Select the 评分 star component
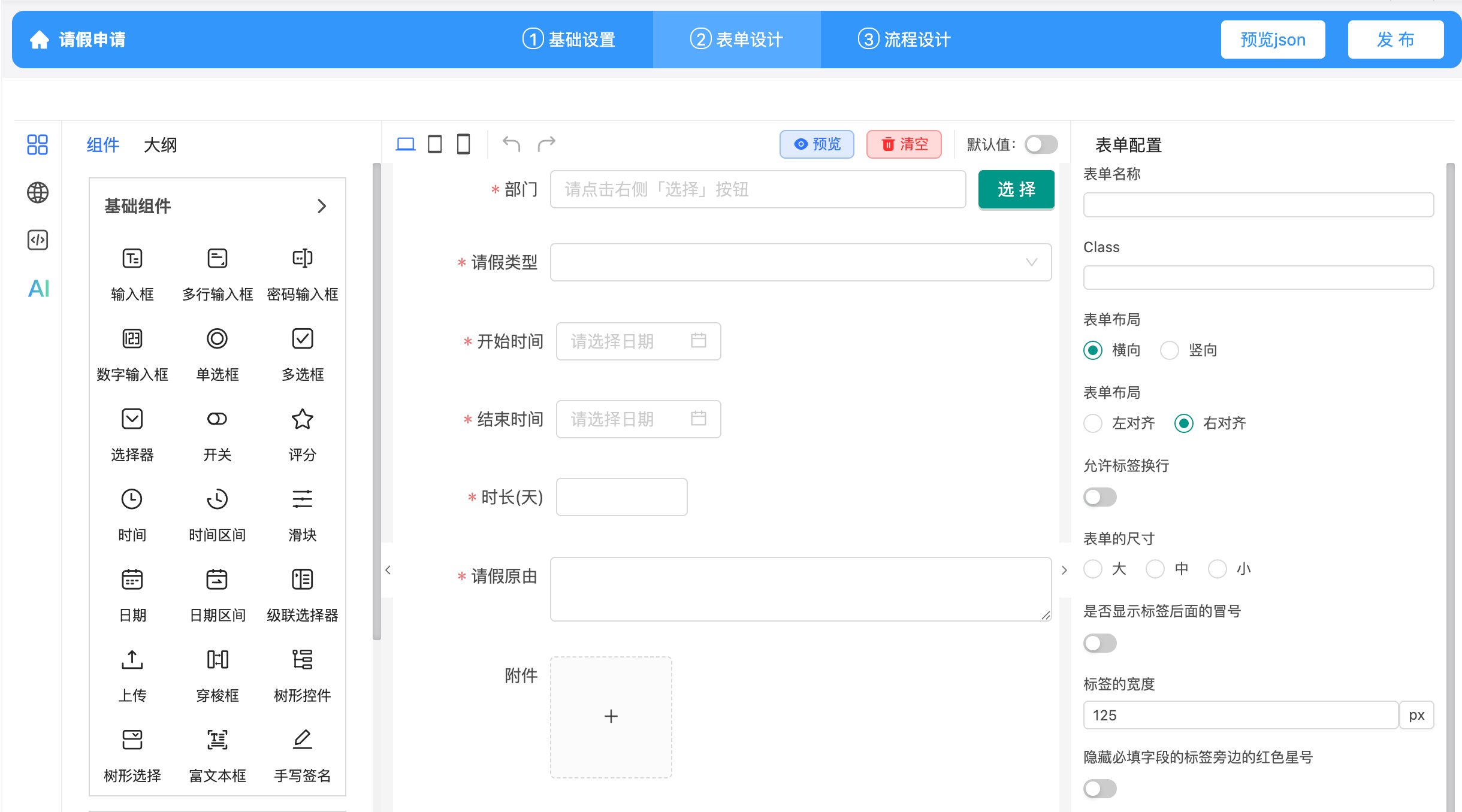Screen dimensions: 1462x812 (x=303, y=434)
